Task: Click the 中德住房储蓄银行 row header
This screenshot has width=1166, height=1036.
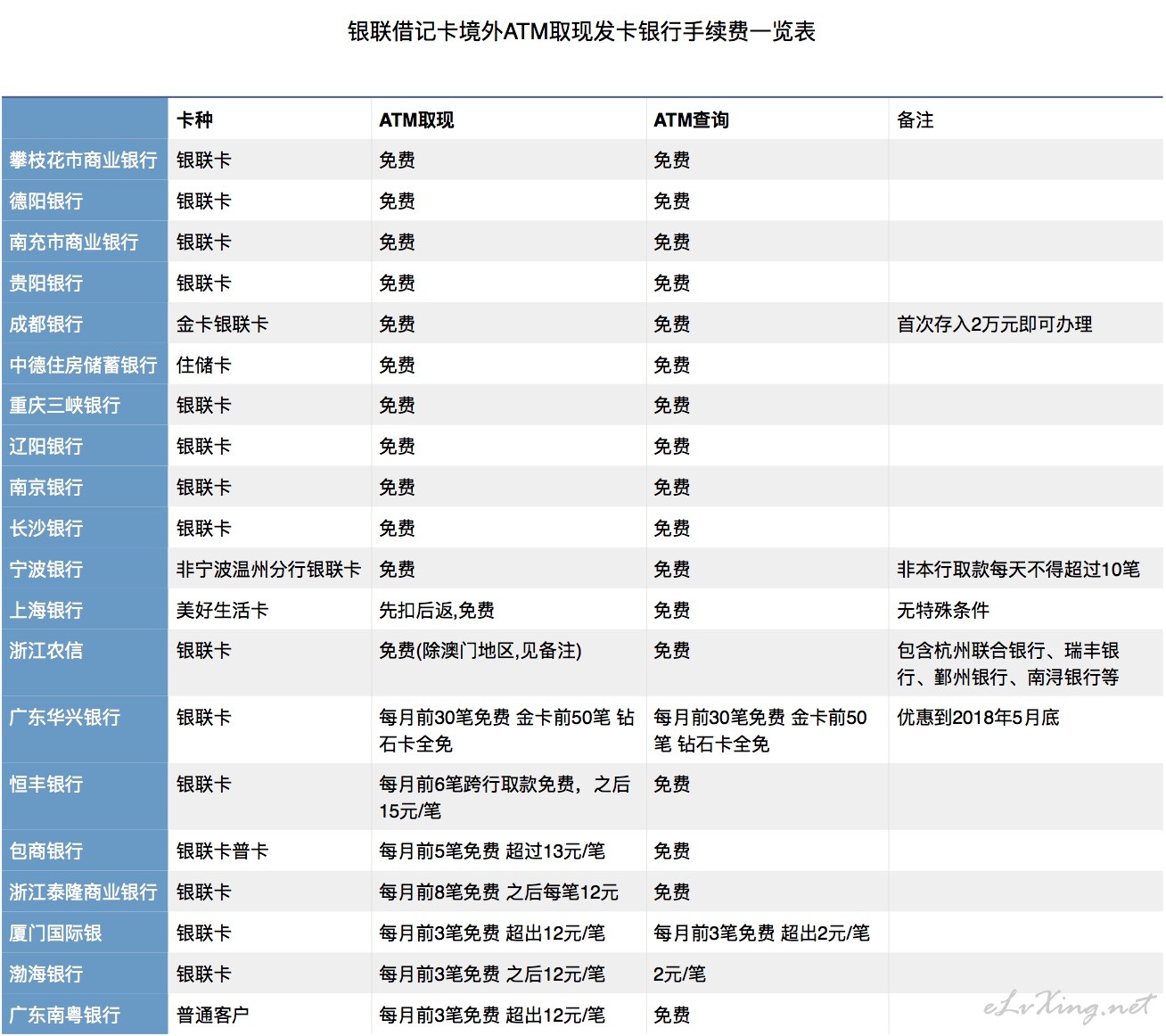Action: (84, 366)
